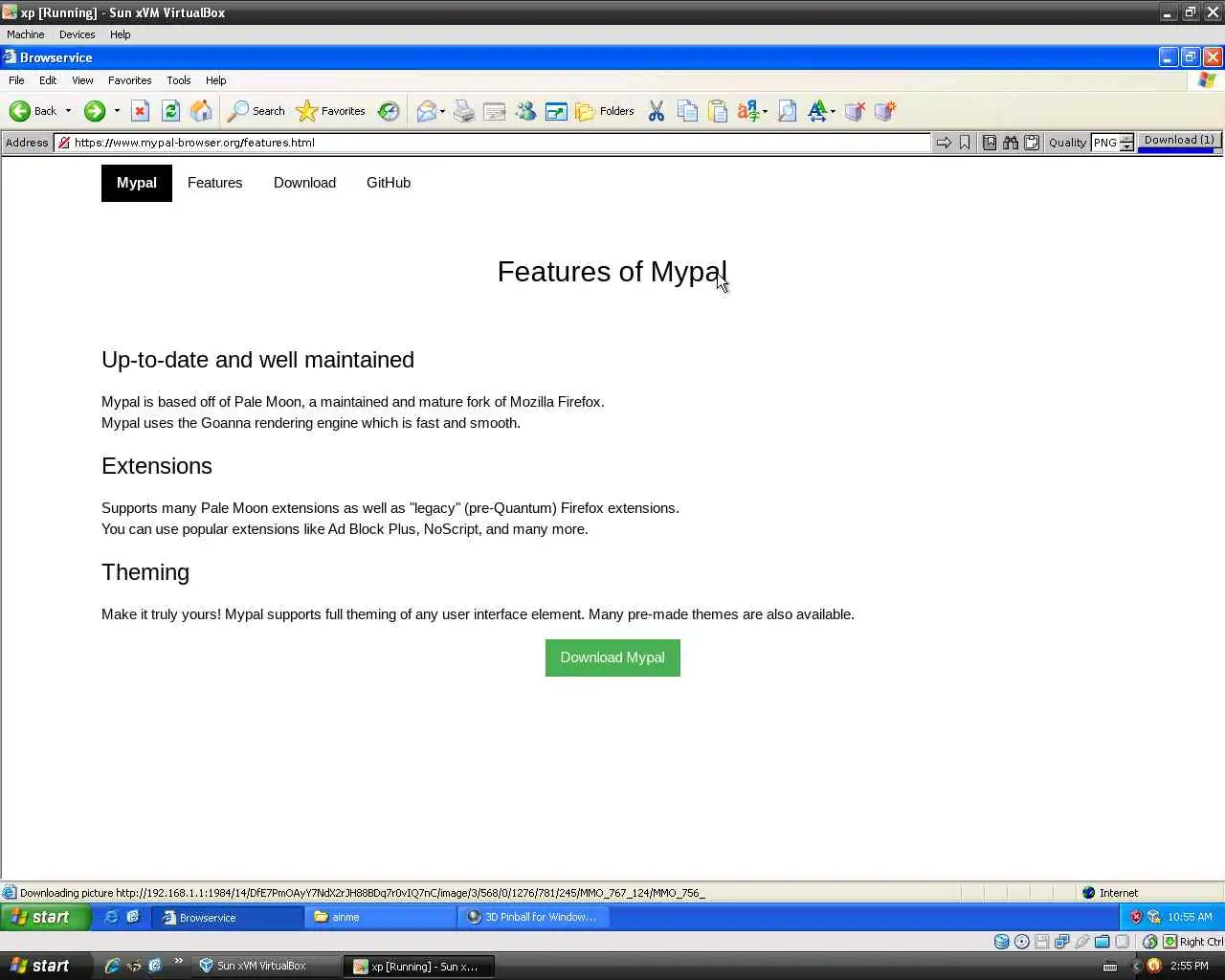The width and height of the screenshot is (1225, 980).
Task: Click the Encoding language icon
Action: (748, 111)
